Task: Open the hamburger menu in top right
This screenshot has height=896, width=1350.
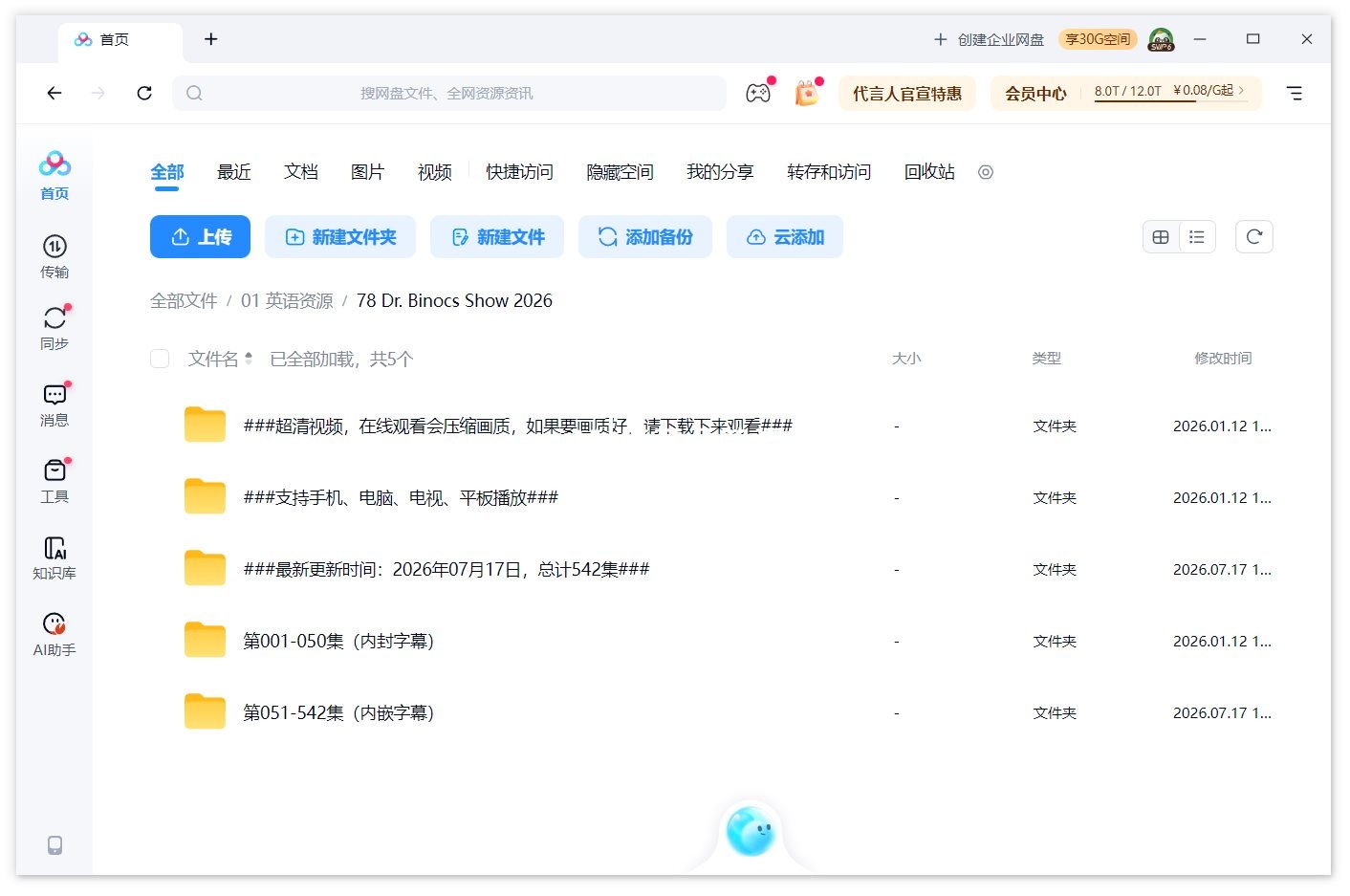Action: coord(1295,93)
